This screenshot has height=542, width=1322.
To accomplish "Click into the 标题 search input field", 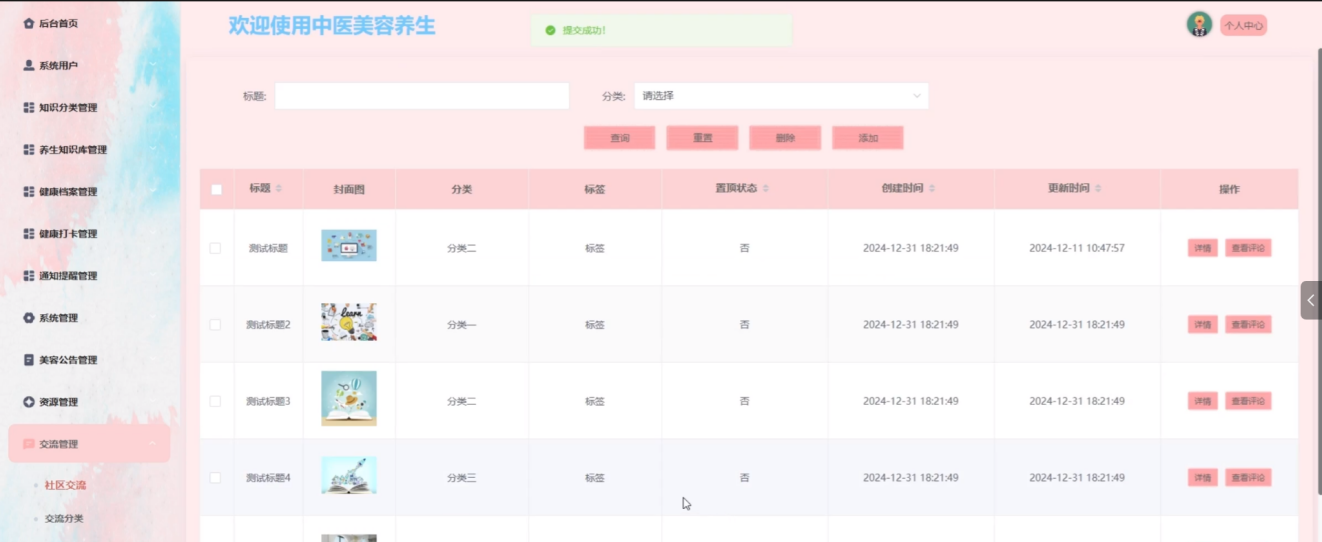I will (x=422, y=96).
